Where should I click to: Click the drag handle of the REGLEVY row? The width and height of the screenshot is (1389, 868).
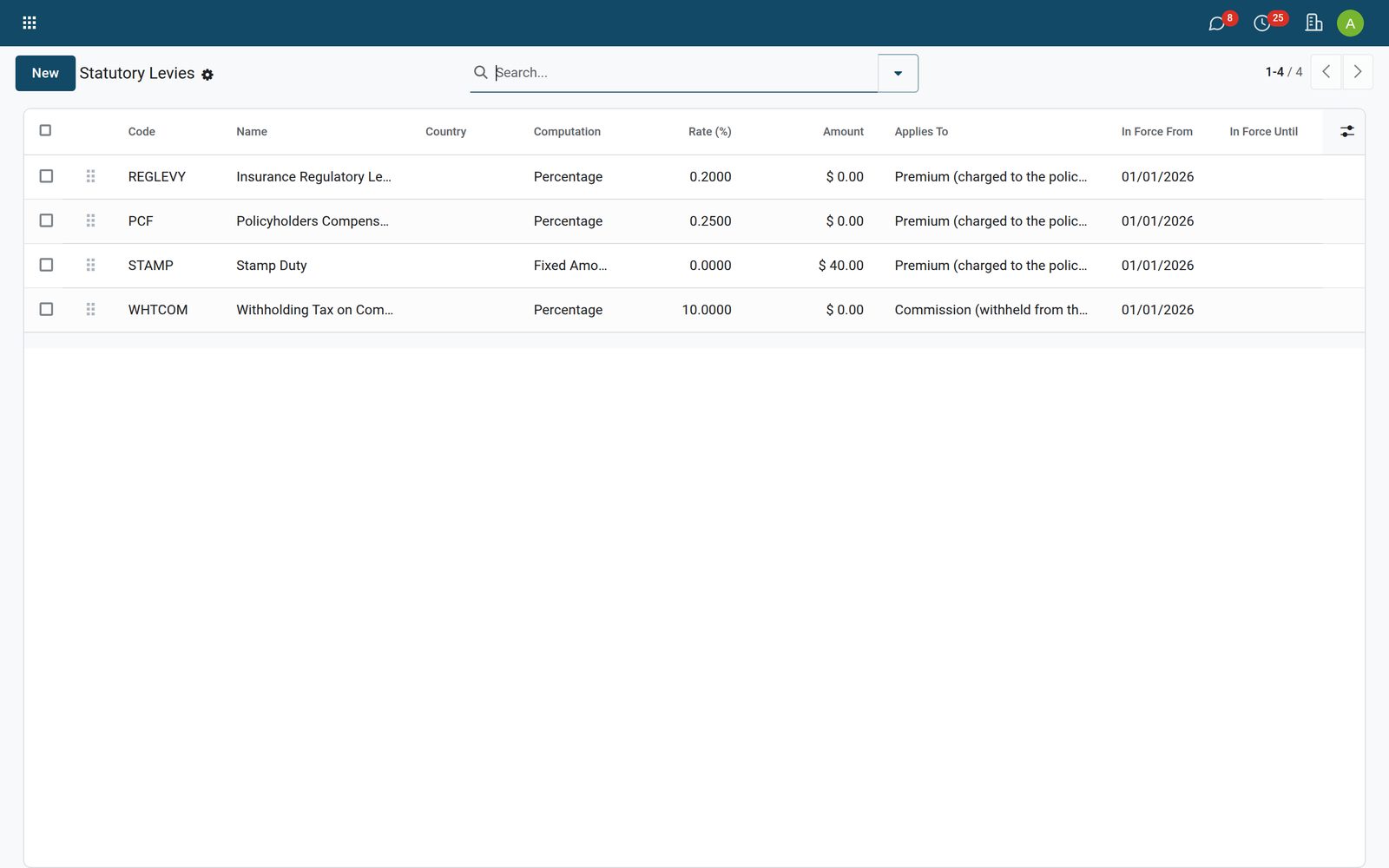90,176
